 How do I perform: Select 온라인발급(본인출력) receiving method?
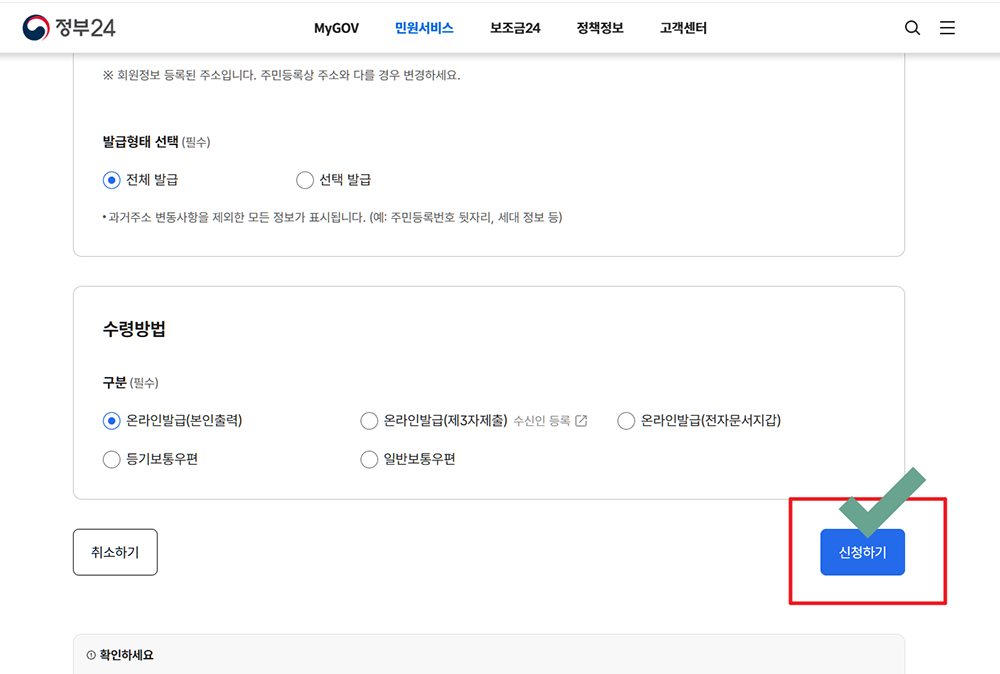[112, 420]
